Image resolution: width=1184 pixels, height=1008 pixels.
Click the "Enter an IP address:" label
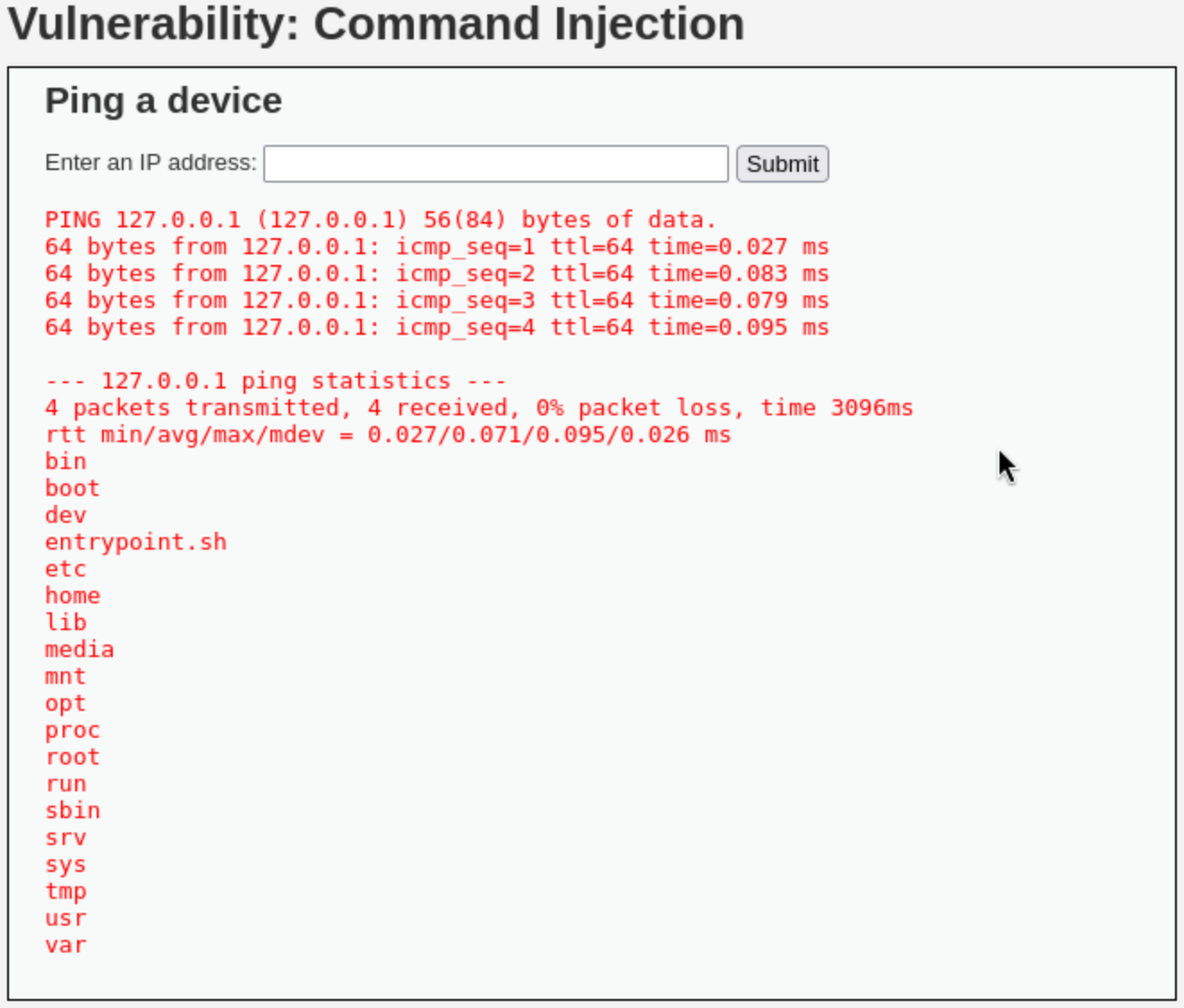coord(150,163)
